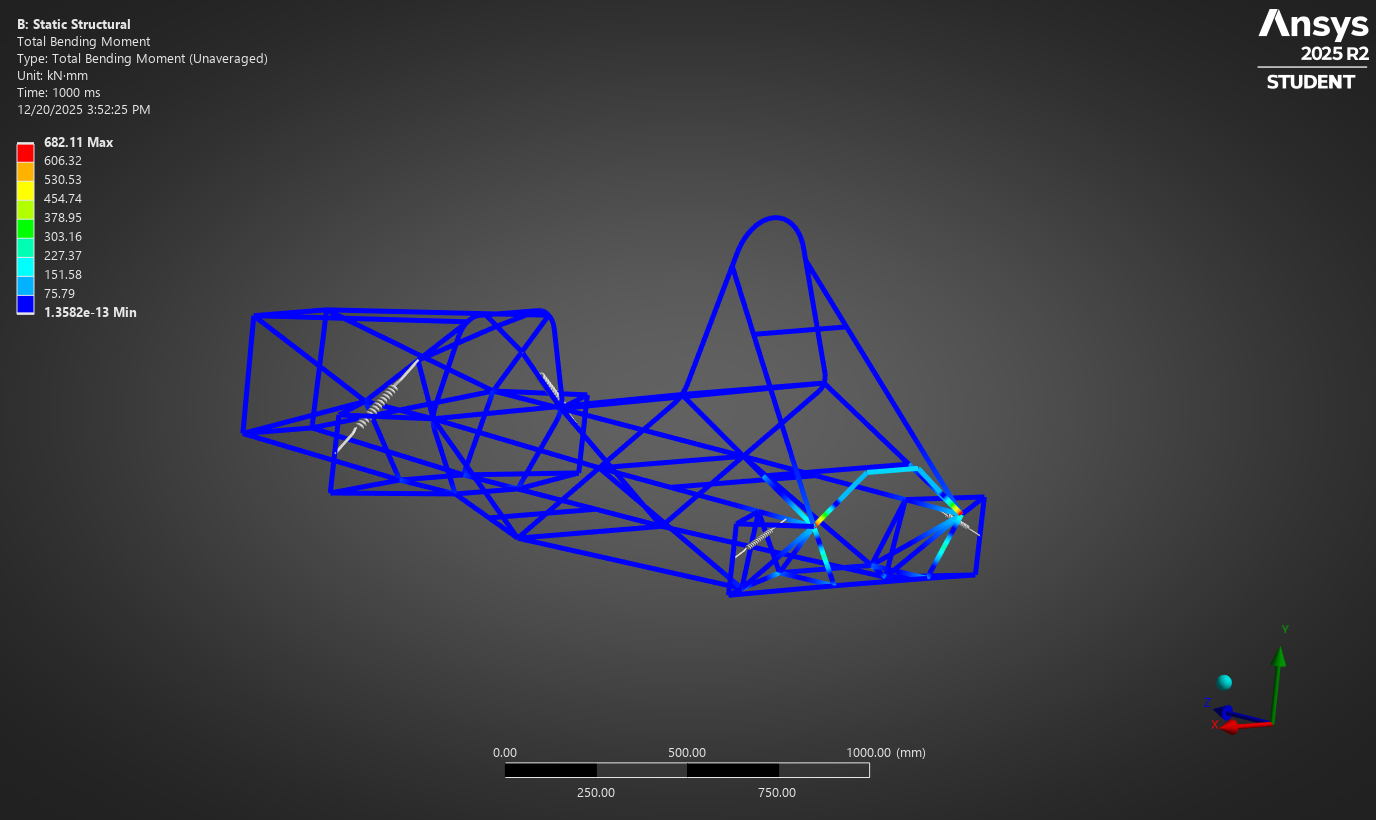Click the 378.95 legend value

click(x=63, y=218)
